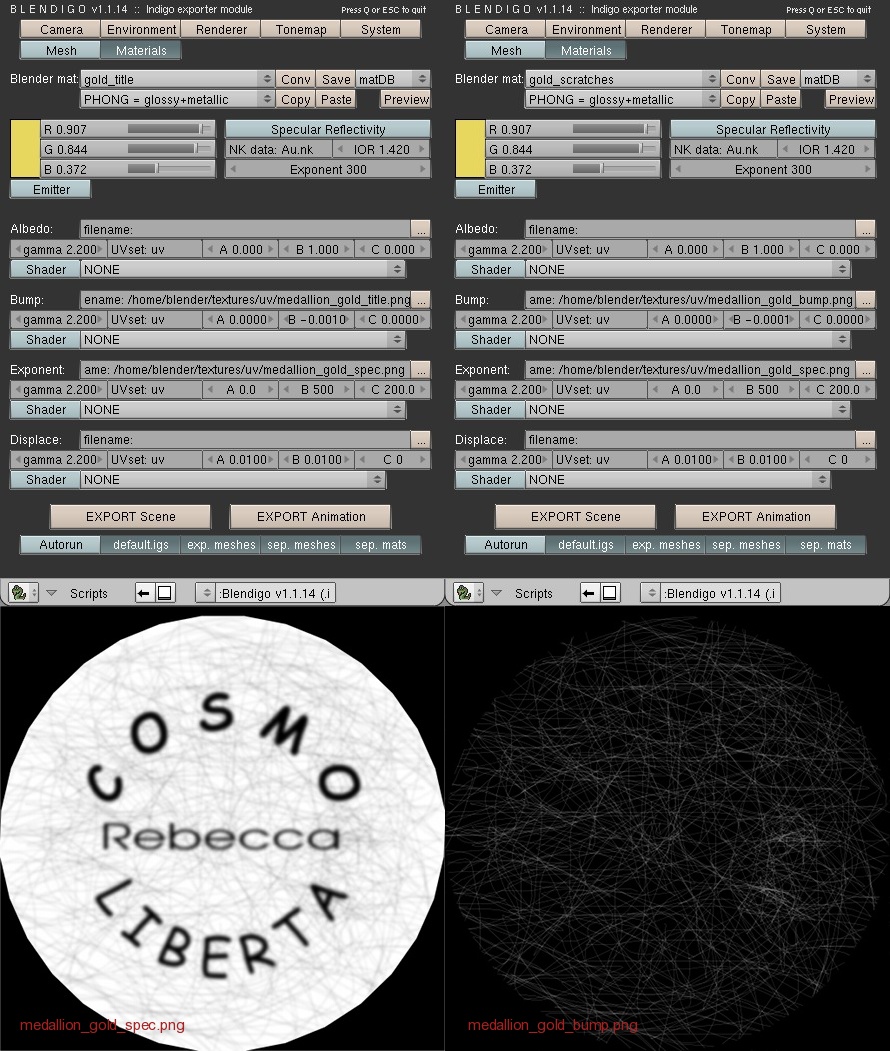
Task: Toggle the Emitter button in the left panel
Action: click(51, 190)
